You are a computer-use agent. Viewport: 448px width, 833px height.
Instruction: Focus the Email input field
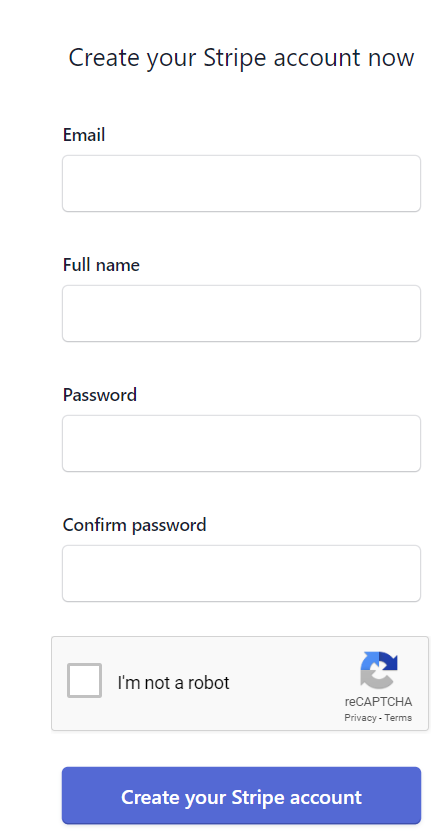[x=241, y=183]
